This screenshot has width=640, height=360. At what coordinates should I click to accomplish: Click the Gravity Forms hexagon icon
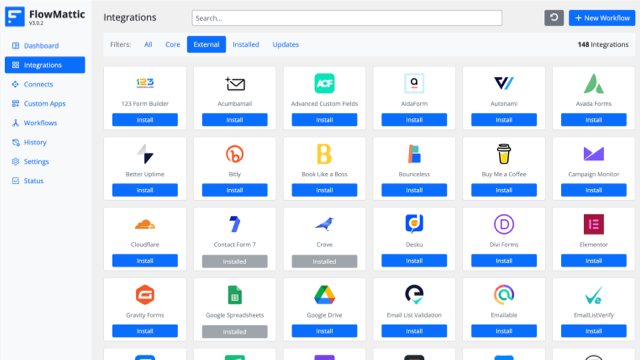145,295
